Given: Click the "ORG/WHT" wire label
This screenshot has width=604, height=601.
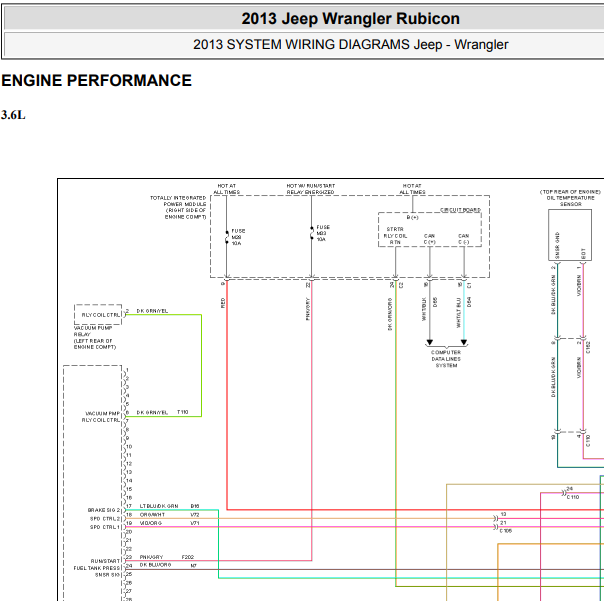Looking at the screenshot, I should tap(152, 515).
